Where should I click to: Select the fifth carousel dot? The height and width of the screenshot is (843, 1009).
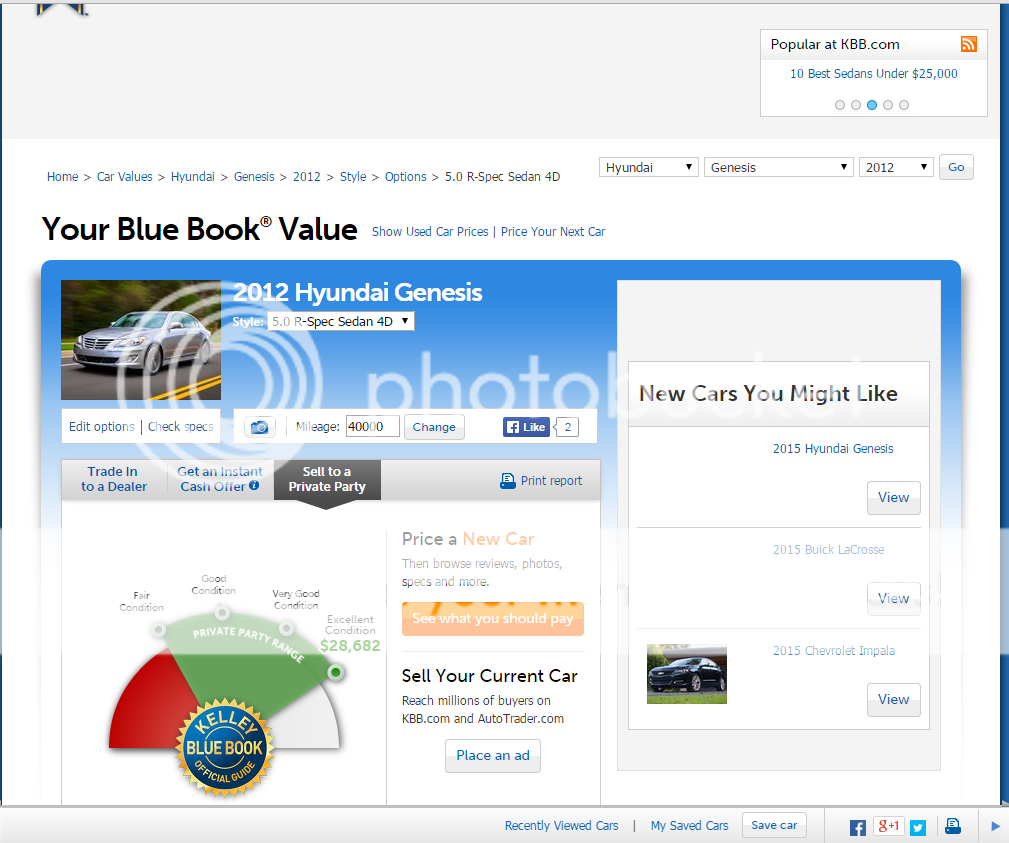[904, 105]
